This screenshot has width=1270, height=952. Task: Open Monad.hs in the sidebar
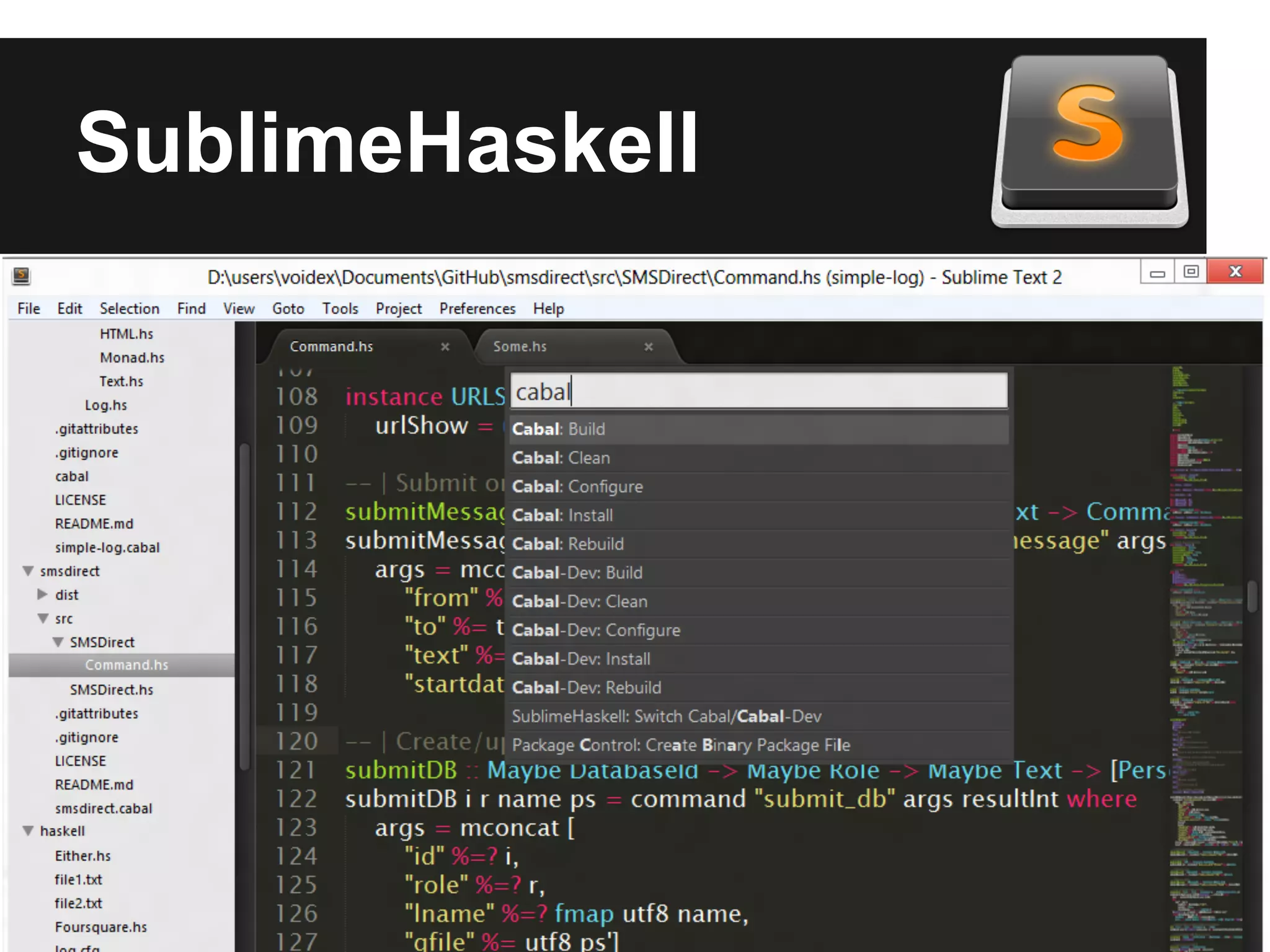coord(132,358)
